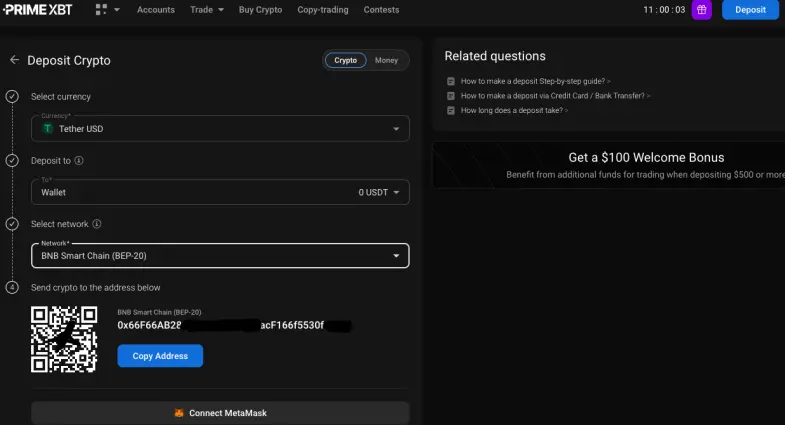
Task: Click the Copy Address button
Action: [160, 356]
